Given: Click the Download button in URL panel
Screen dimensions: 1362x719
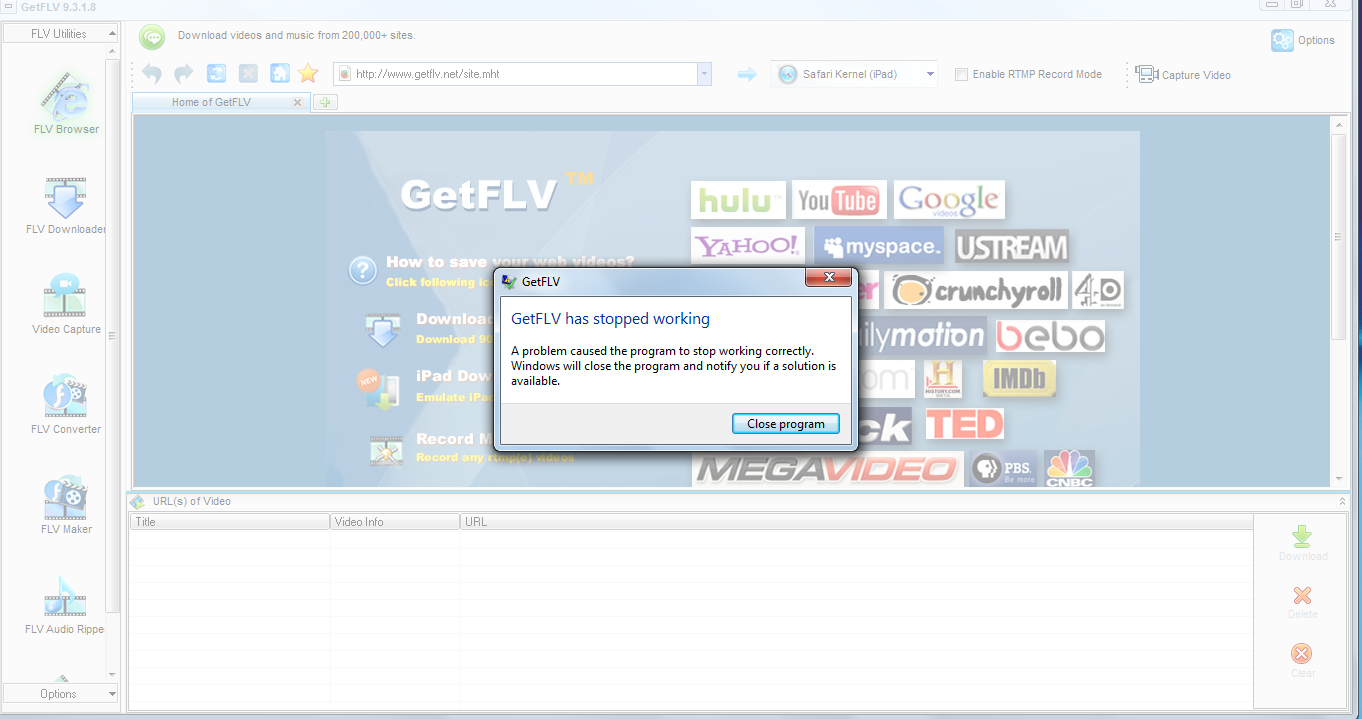Looking at the screenshot, I should click(x=1302, y=543).
